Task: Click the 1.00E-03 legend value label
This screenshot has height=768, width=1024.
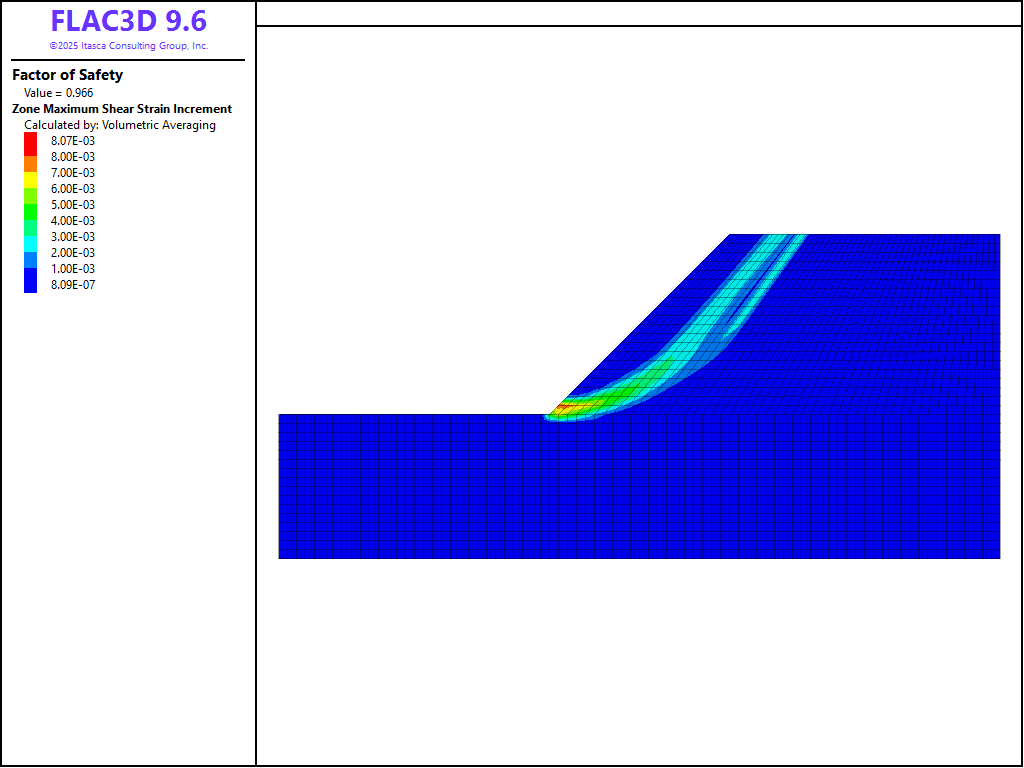Action: 73,269
